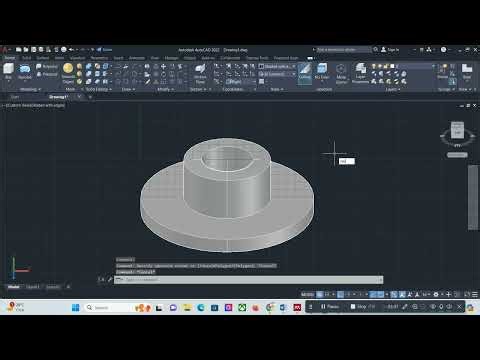Expand the Modeling panel
The width and height of the screenshot is (480, 360).
[30, 89]
